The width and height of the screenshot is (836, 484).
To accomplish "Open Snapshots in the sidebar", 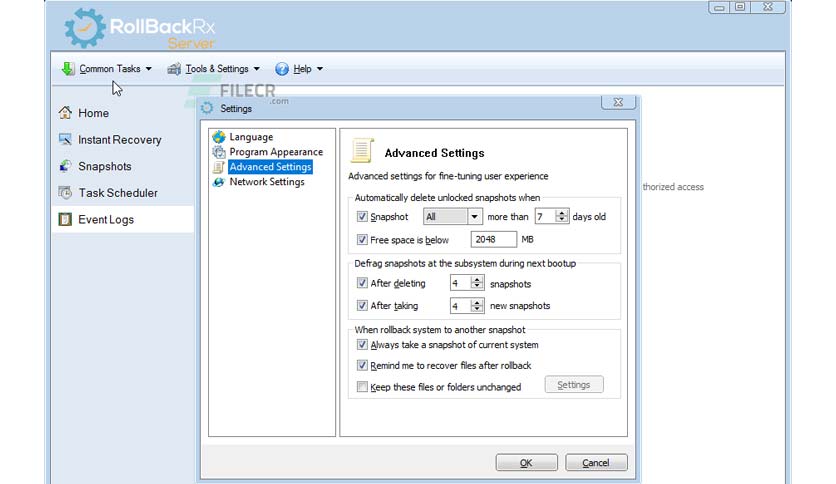I will click(123, 166).
